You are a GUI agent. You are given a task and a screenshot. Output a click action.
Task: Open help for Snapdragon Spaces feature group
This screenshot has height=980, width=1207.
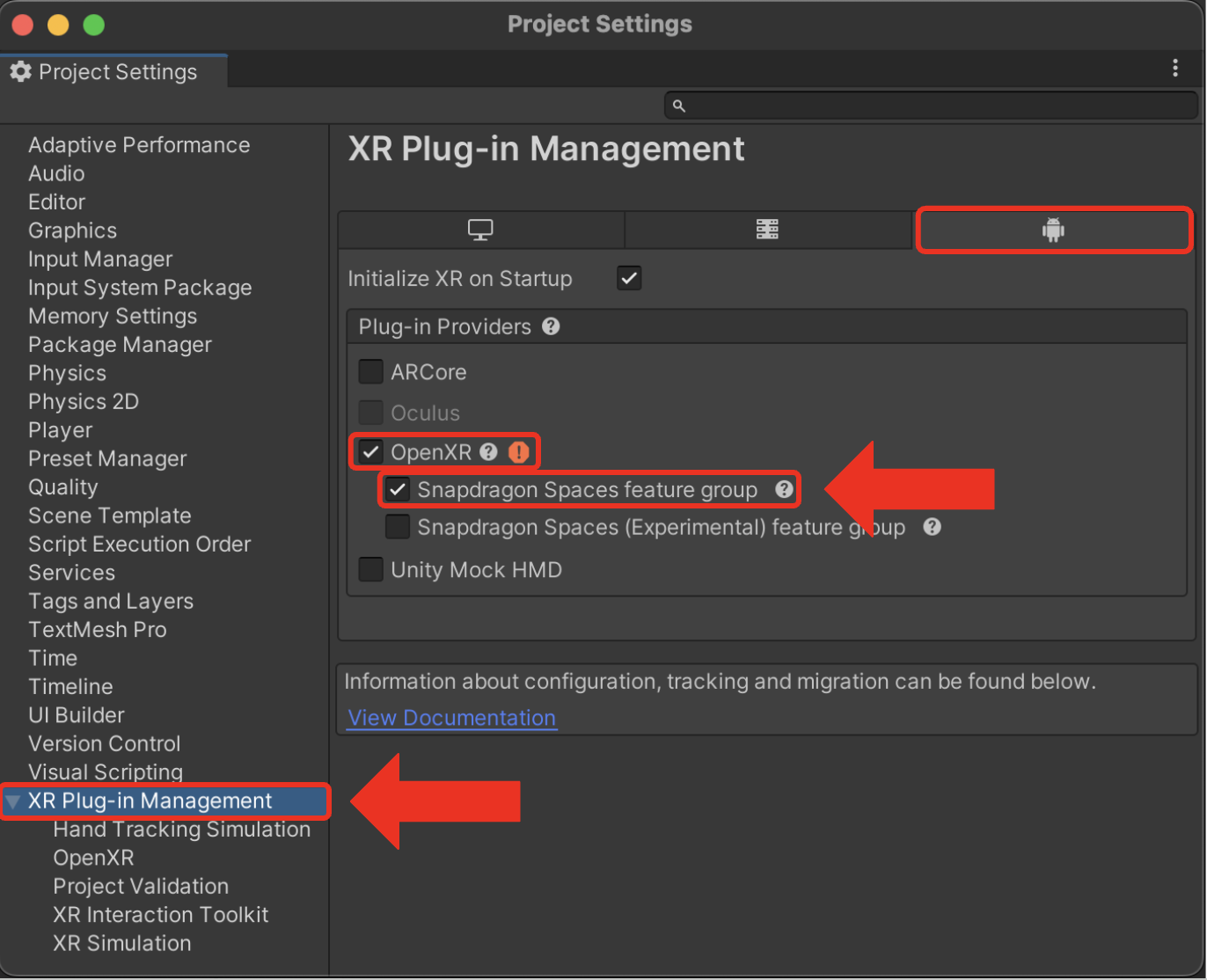point(784,489)
